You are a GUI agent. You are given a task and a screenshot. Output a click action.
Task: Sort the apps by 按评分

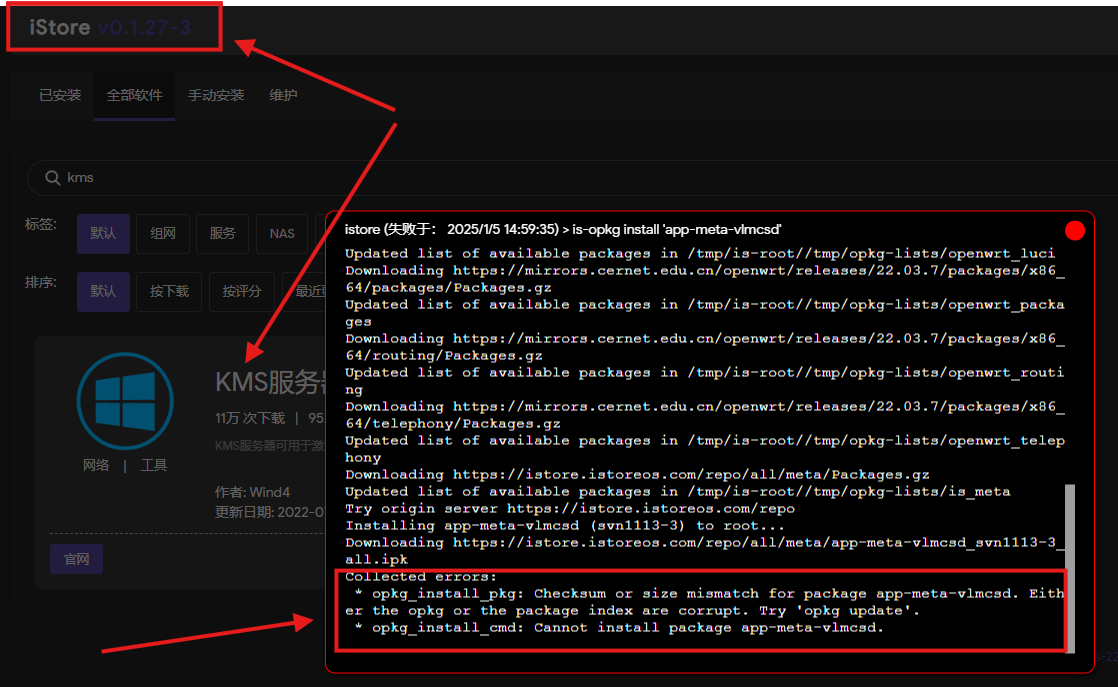coord(241,291)
